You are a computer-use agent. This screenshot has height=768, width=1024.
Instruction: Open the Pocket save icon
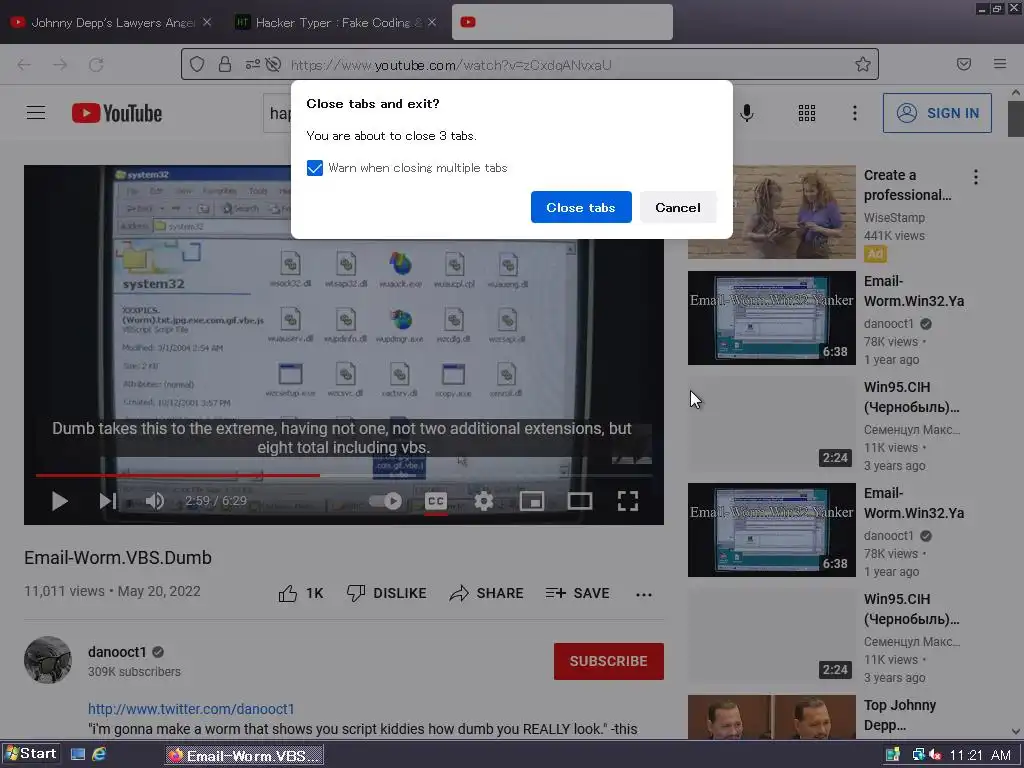[x=963, y=64]
